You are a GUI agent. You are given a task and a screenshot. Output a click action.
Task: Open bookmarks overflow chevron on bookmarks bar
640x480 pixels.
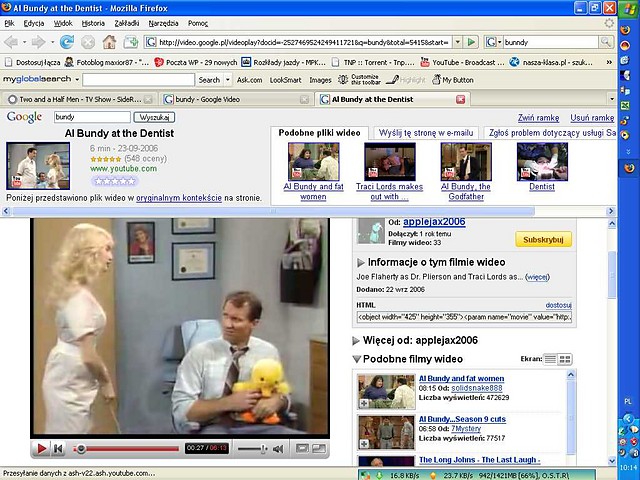[x=609, y=62]
